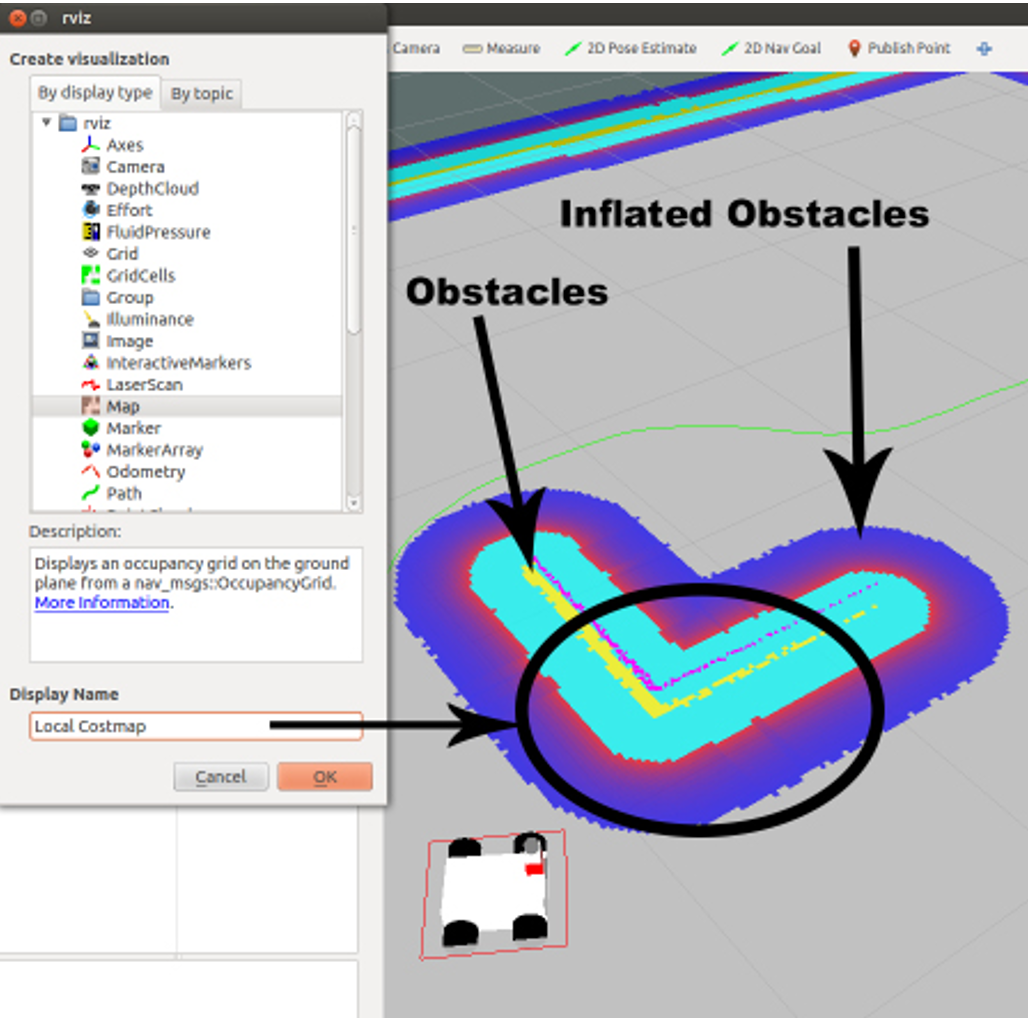Select the Illuminance icon
Viewport: 1028px width, 1018px height.
point(90,319)
